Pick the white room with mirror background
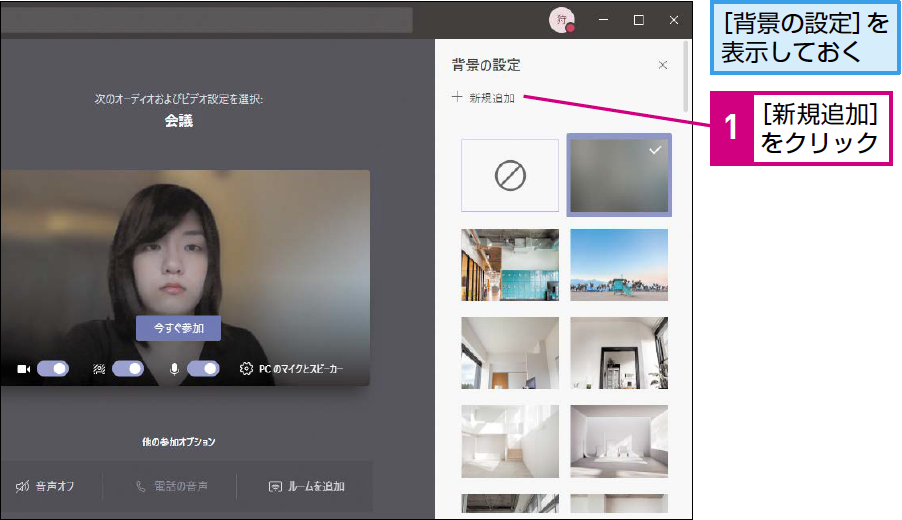 [x=619, y=353]
